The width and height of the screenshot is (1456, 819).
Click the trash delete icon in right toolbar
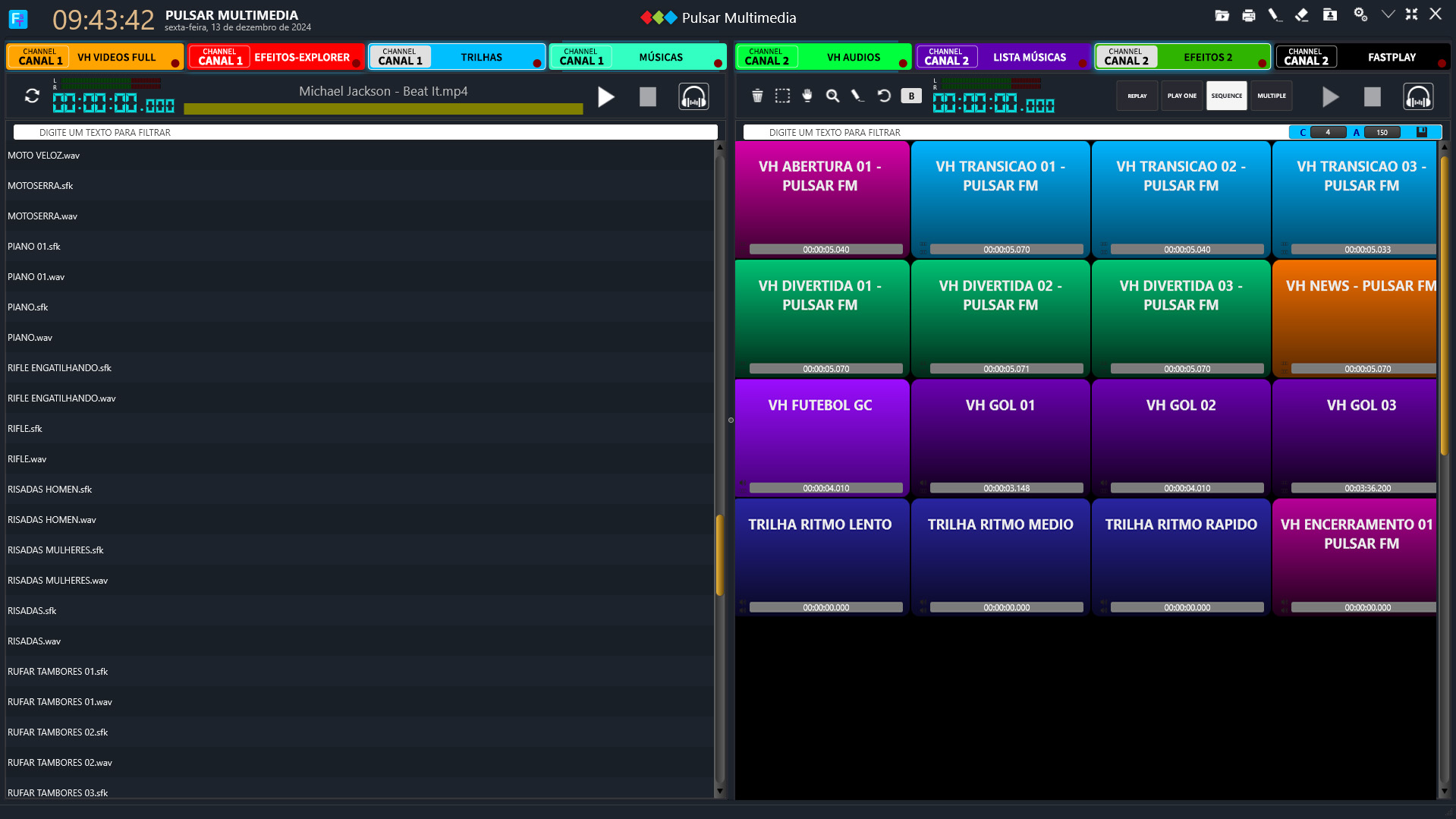coord(757,96)
